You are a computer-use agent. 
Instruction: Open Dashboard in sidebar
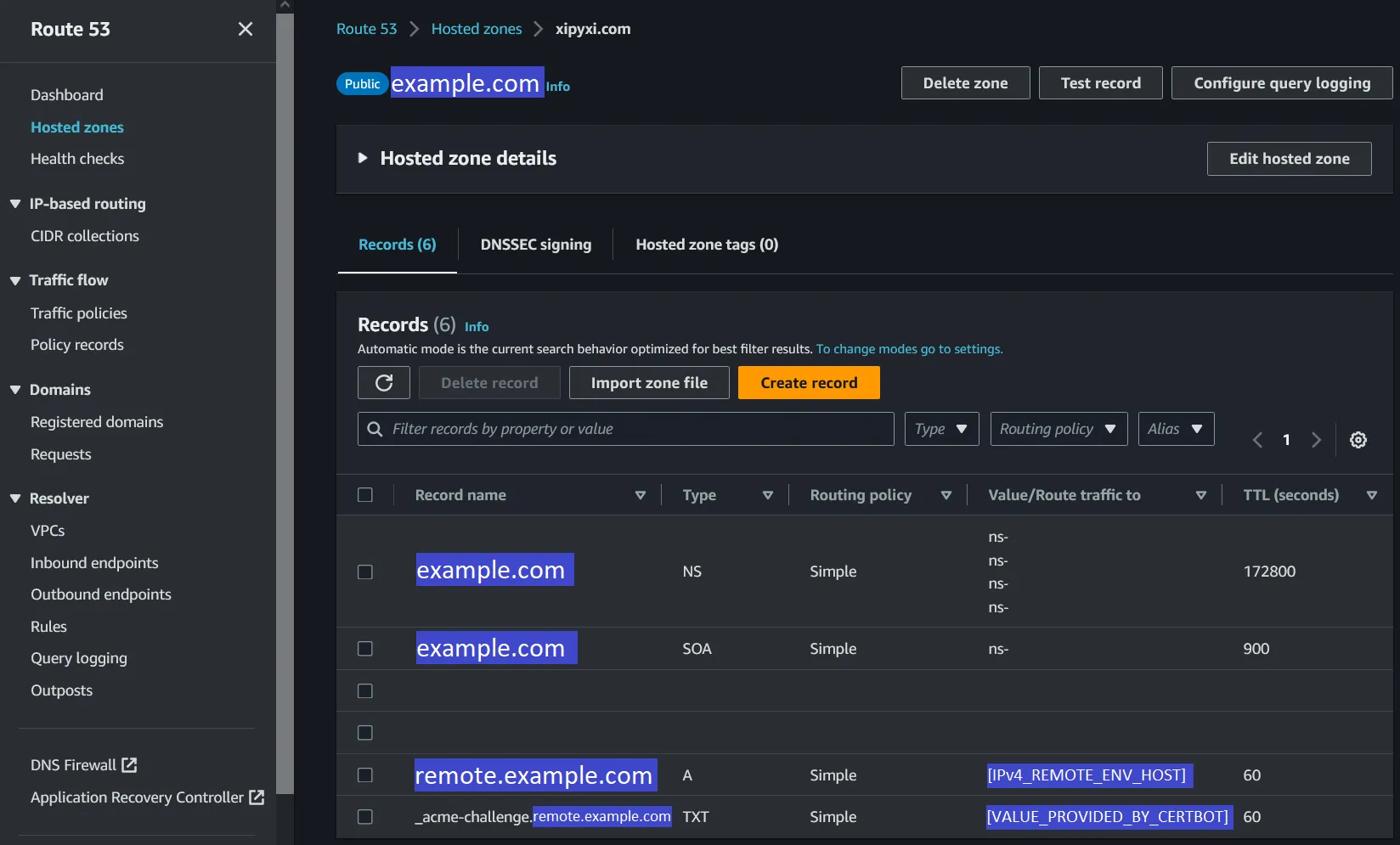pos(67,95)
